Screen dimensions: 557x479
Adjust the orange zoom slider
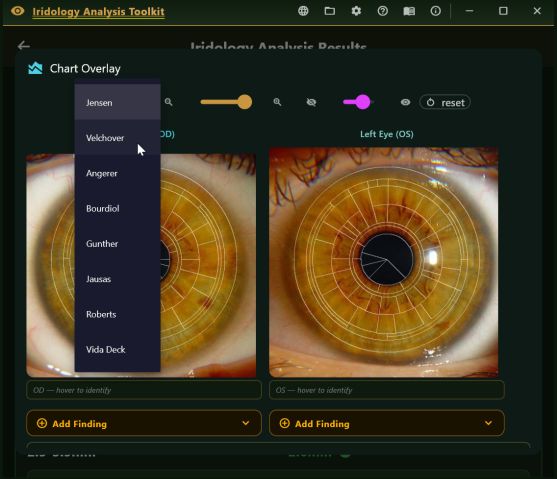coord(226,102)
